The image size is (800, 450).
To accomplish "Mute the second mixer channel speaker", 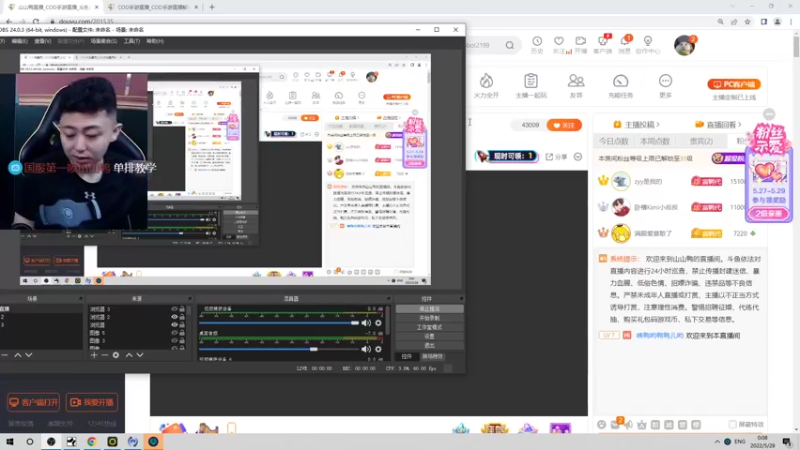I will [x=366, y=349].
